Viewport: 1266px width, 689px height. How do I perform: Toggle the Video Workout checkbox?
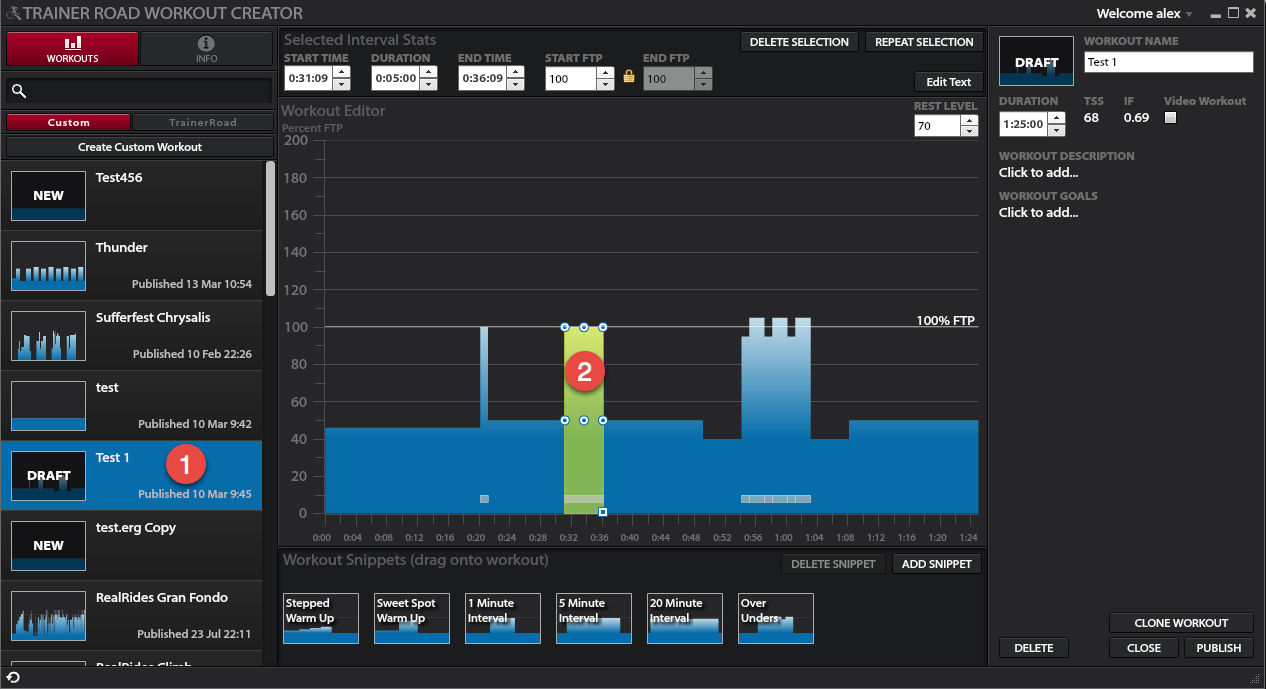pyautogui.click(x=1171, y=118)
